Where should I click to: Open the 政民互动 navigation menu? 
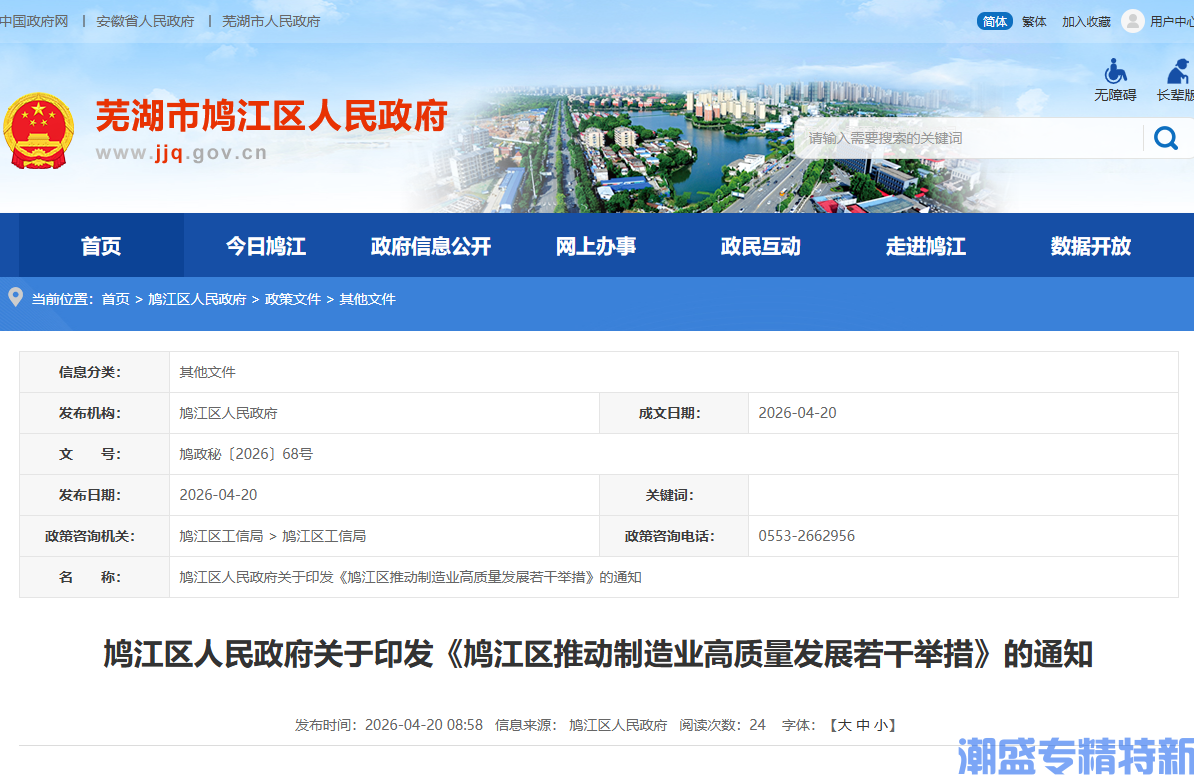coord(759,246)
